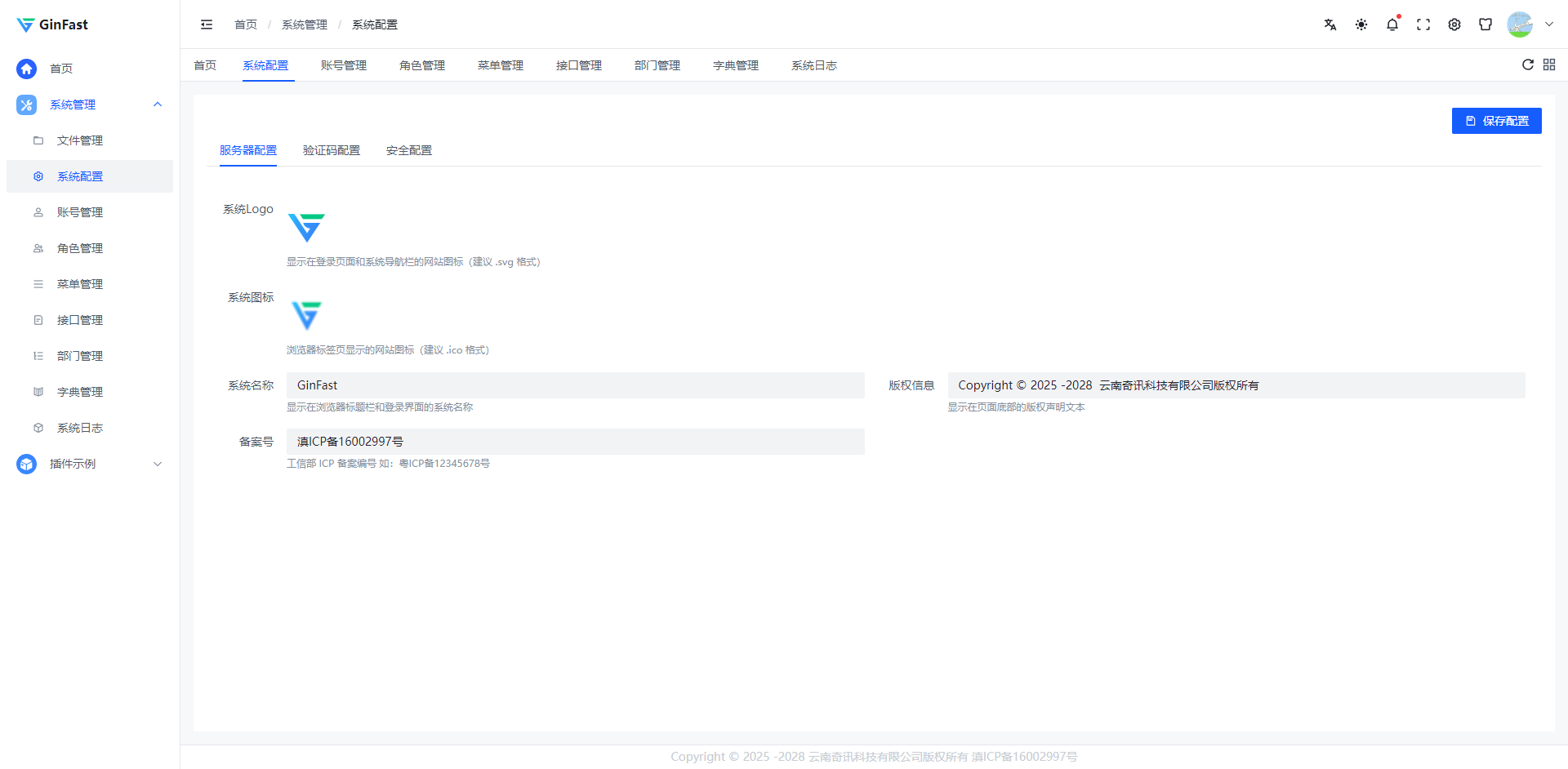1568x769 pixels.
Task: Click the 插件示例 cube icon
Action: [x=26, y=464]
